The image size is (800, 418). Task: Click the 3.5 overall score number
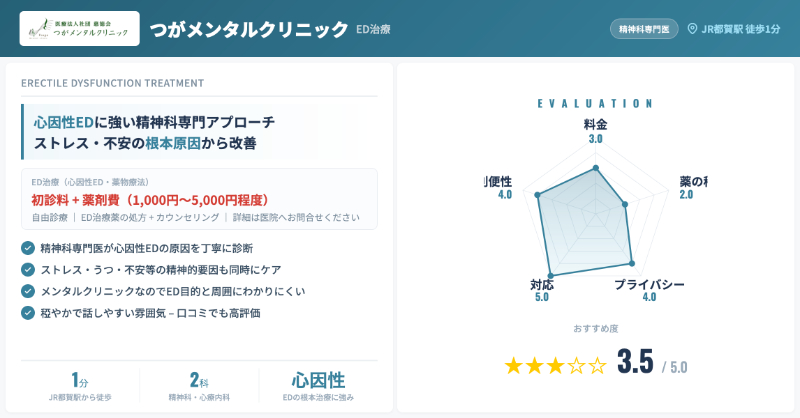(635, 362)
